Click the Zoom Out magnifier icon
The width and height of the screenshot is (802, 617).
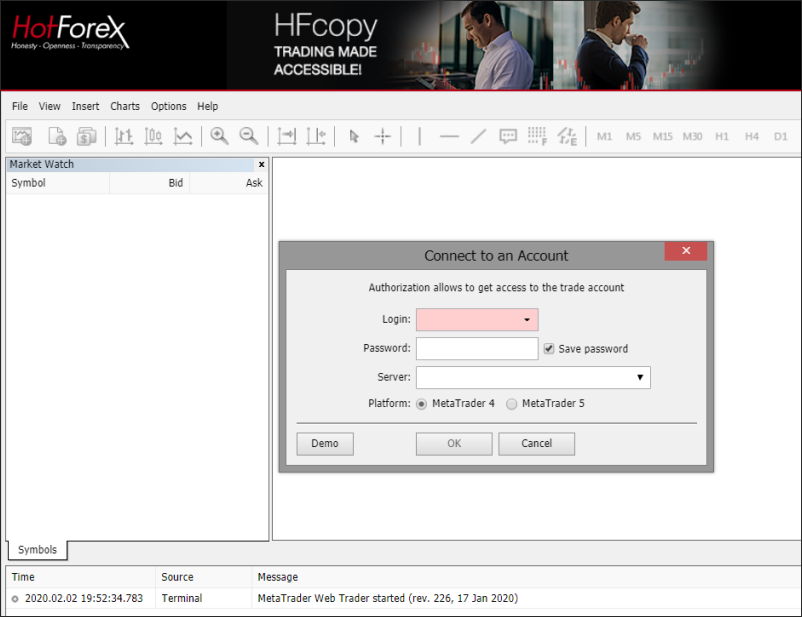(248, 136)
